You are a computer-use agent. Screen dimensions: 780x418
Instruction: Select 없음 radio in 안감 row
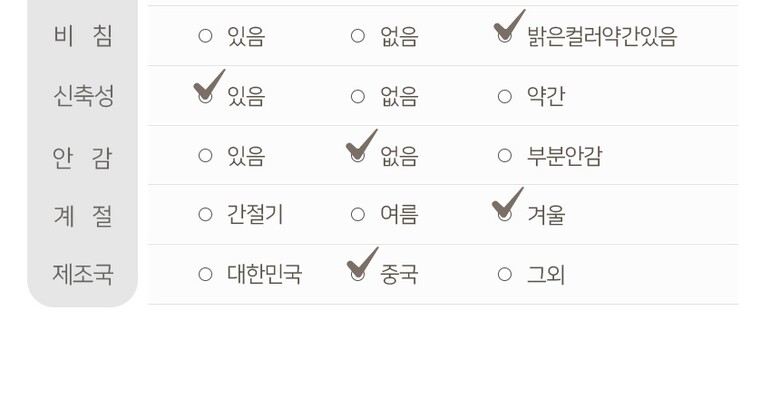[x=358, y=155]
